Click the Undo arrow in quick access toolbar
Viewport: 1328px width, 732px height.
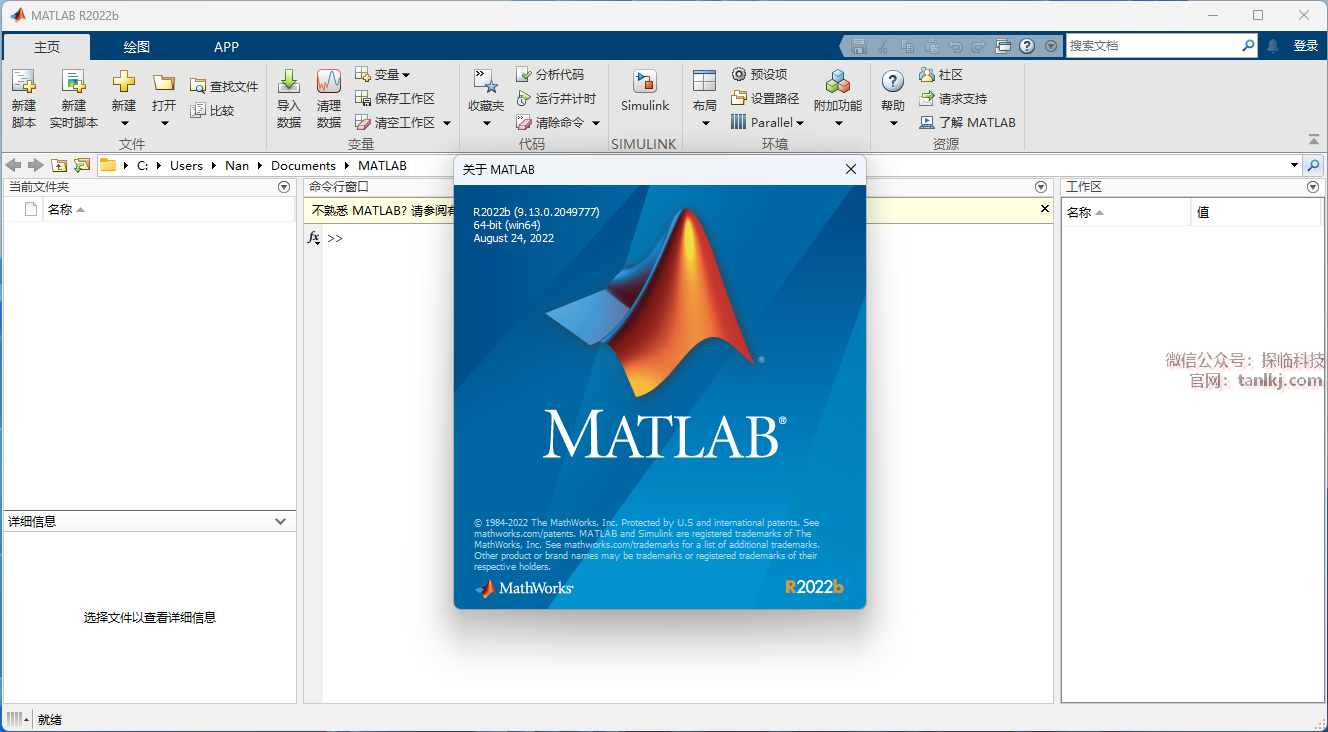click(x=955, y=46)
